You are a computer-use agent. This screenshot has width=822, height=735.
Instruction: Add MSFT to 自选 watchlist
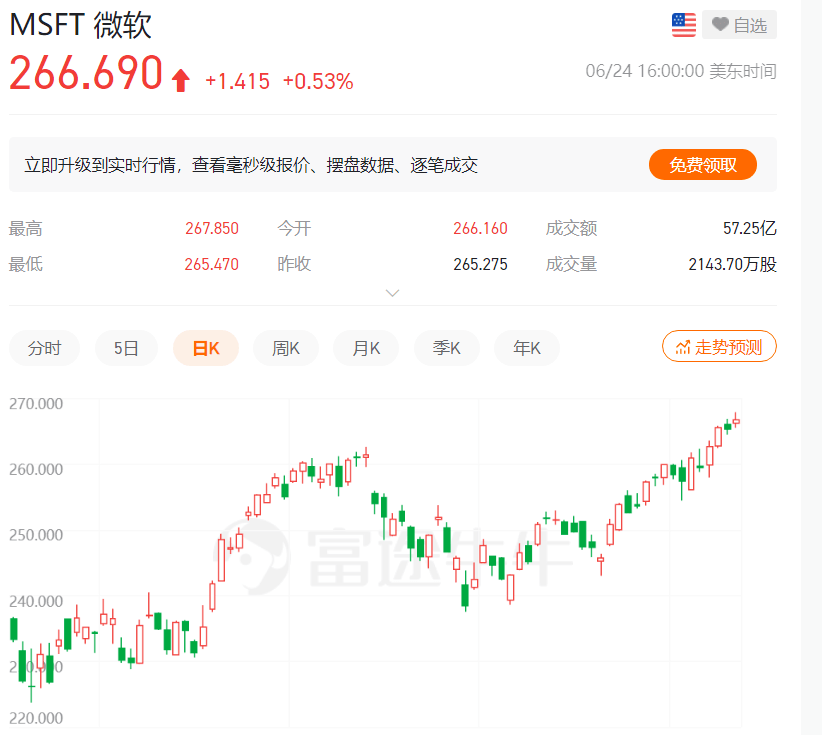click(739, 25)
